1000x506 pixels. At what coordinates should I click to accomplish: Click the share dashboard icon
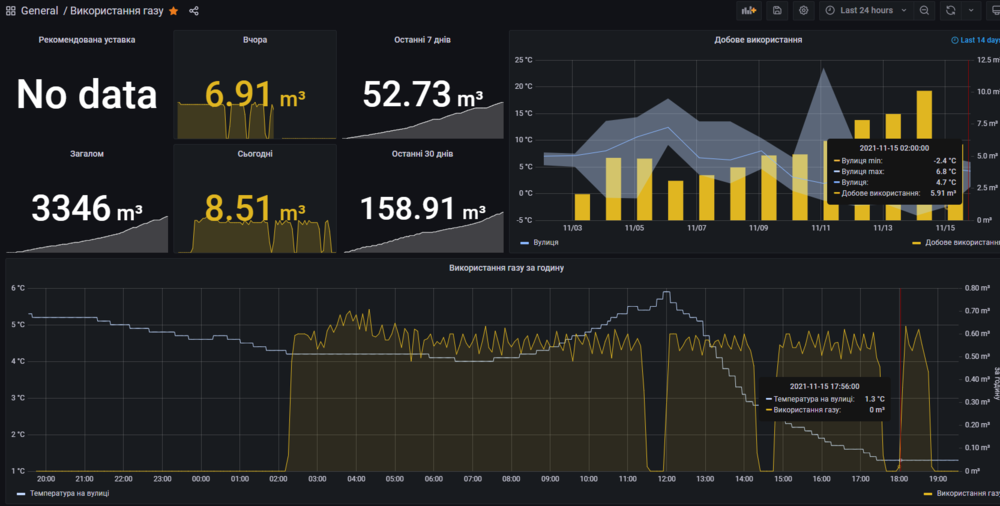tap(194, 11)
